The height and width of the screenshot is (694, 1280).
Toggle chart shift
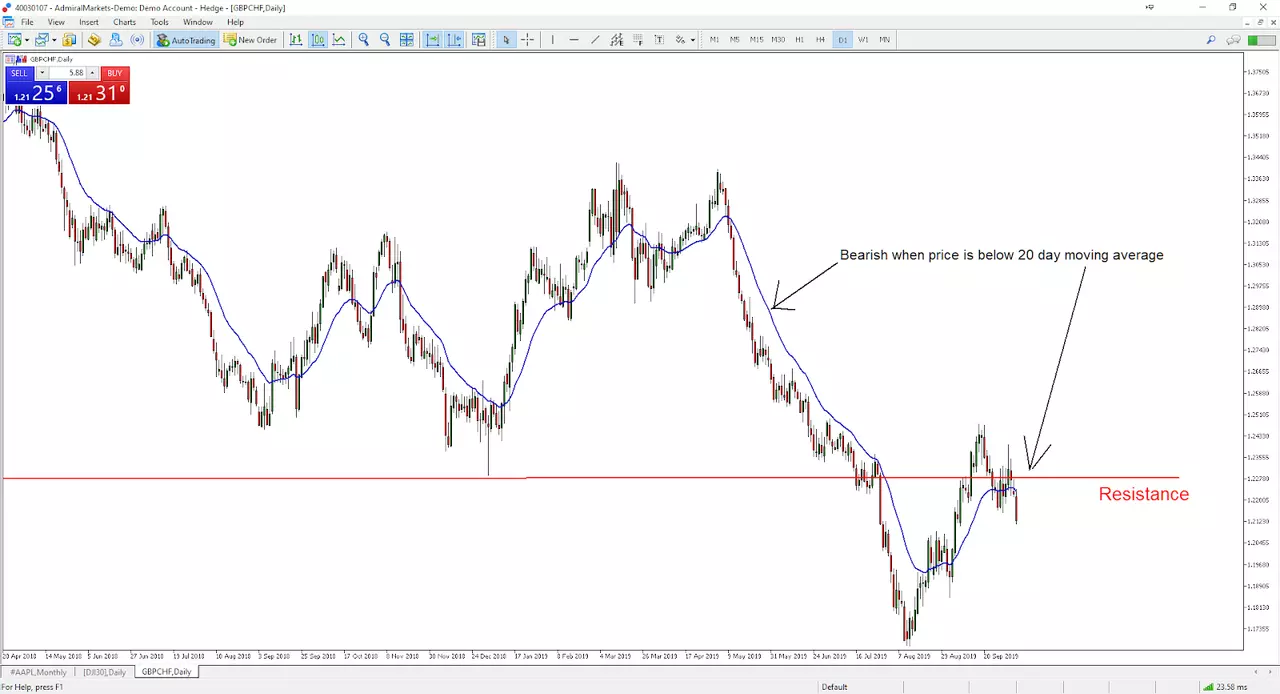click(455, 40)
